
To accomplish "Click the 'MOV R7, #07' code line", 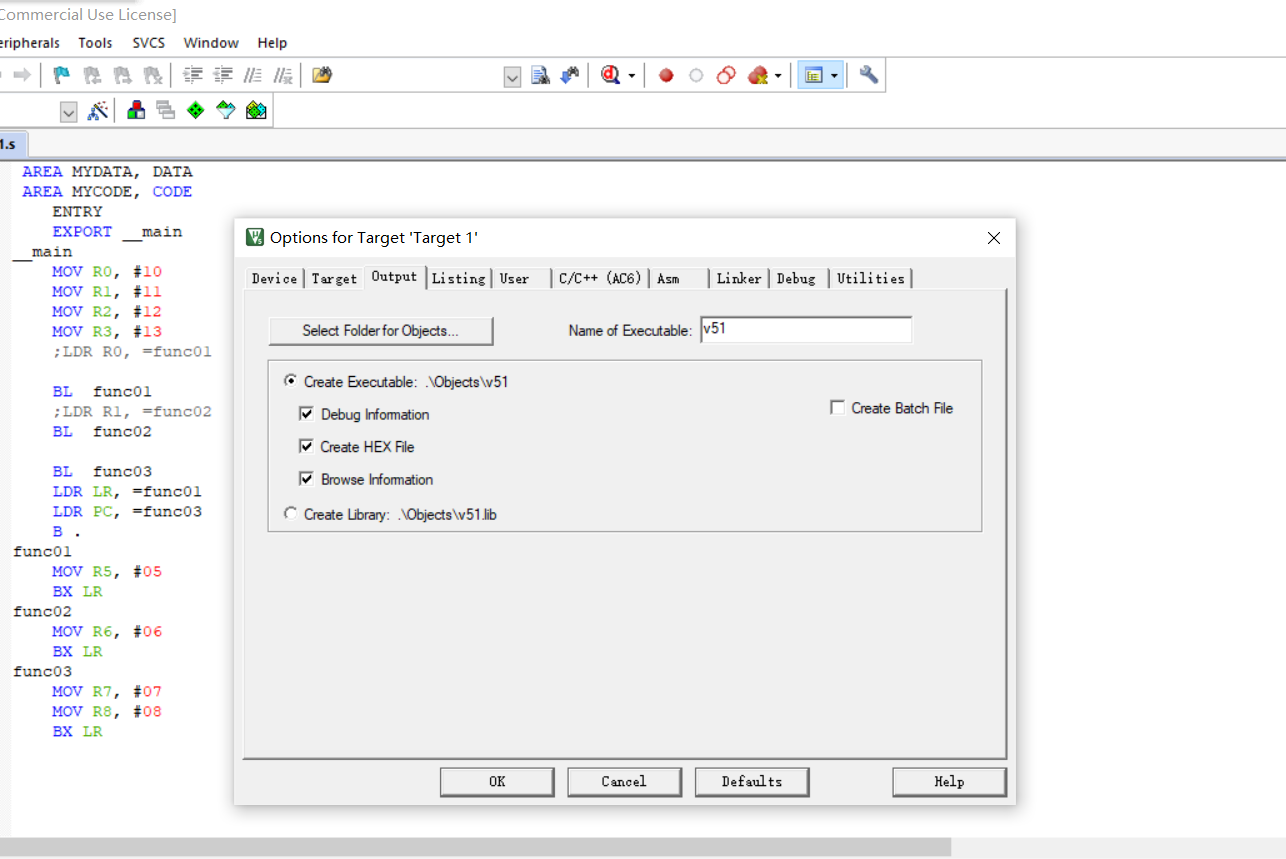I will click(x=107, y=691).
